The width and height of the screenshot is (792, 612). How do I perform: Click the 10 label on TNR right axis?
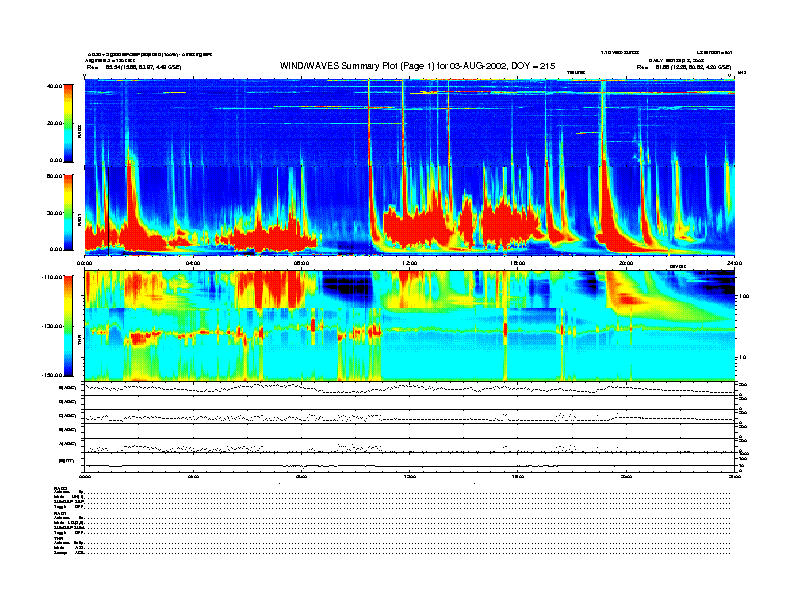click(744, 357)
